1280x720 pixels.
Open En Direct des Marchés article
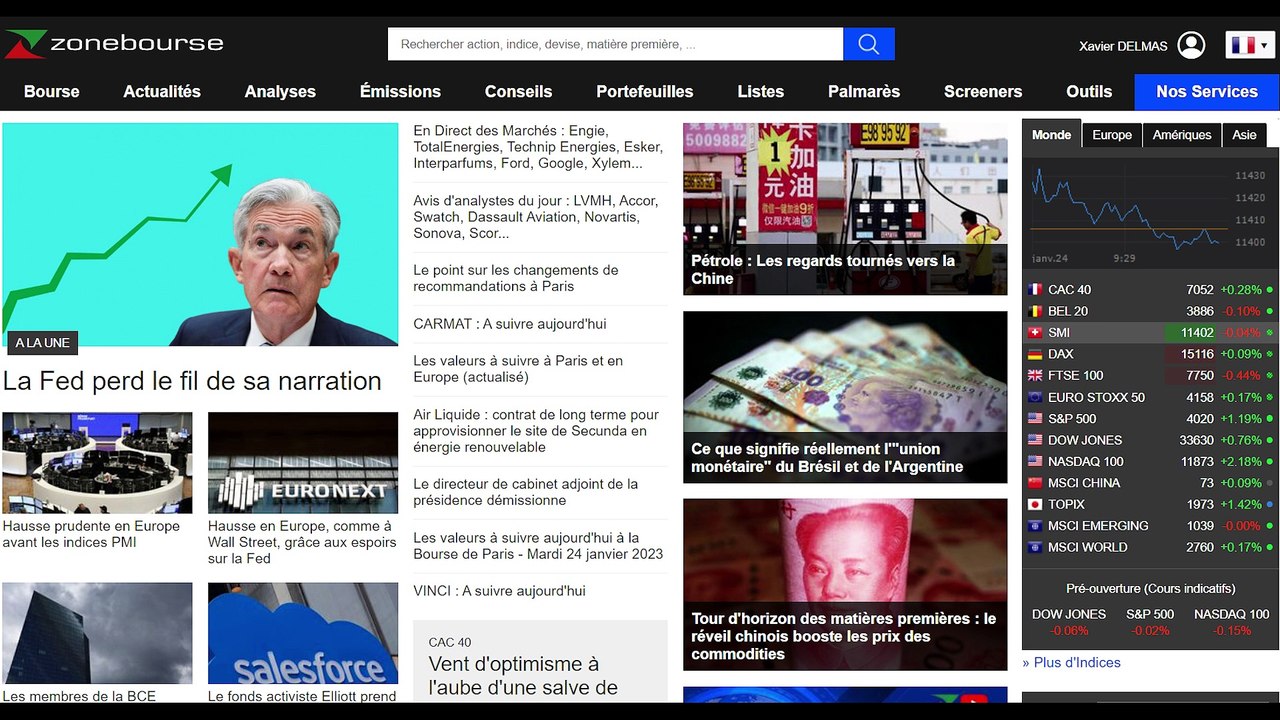(538, 147)
